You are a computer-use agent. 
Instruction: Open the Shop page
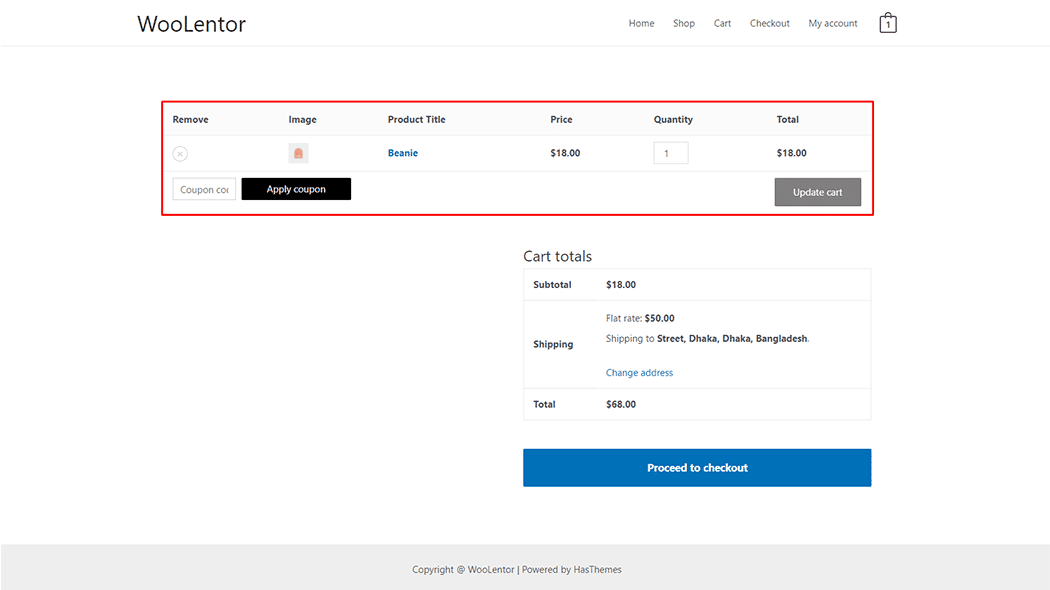tap(683, 23)
